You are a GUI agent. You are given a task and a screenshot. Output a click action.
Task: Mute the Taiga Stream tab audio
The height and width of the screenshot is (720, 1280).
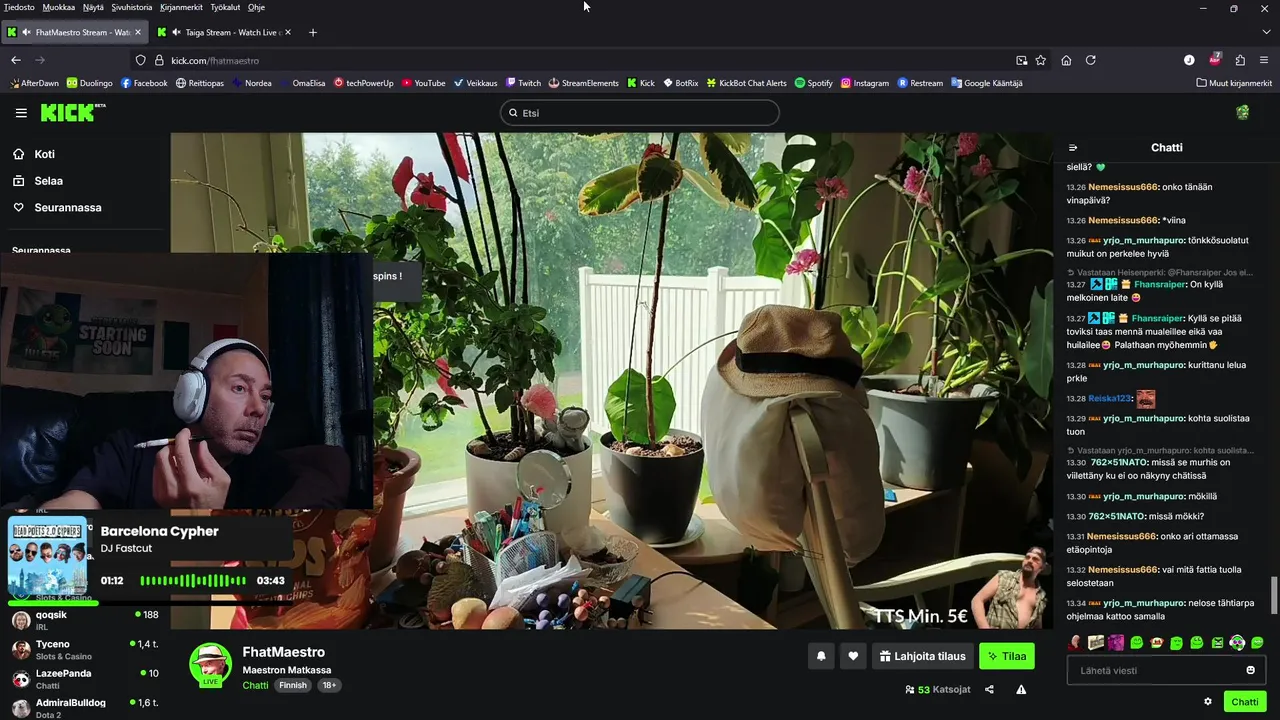pyautogui.click(x=175, y=32)
